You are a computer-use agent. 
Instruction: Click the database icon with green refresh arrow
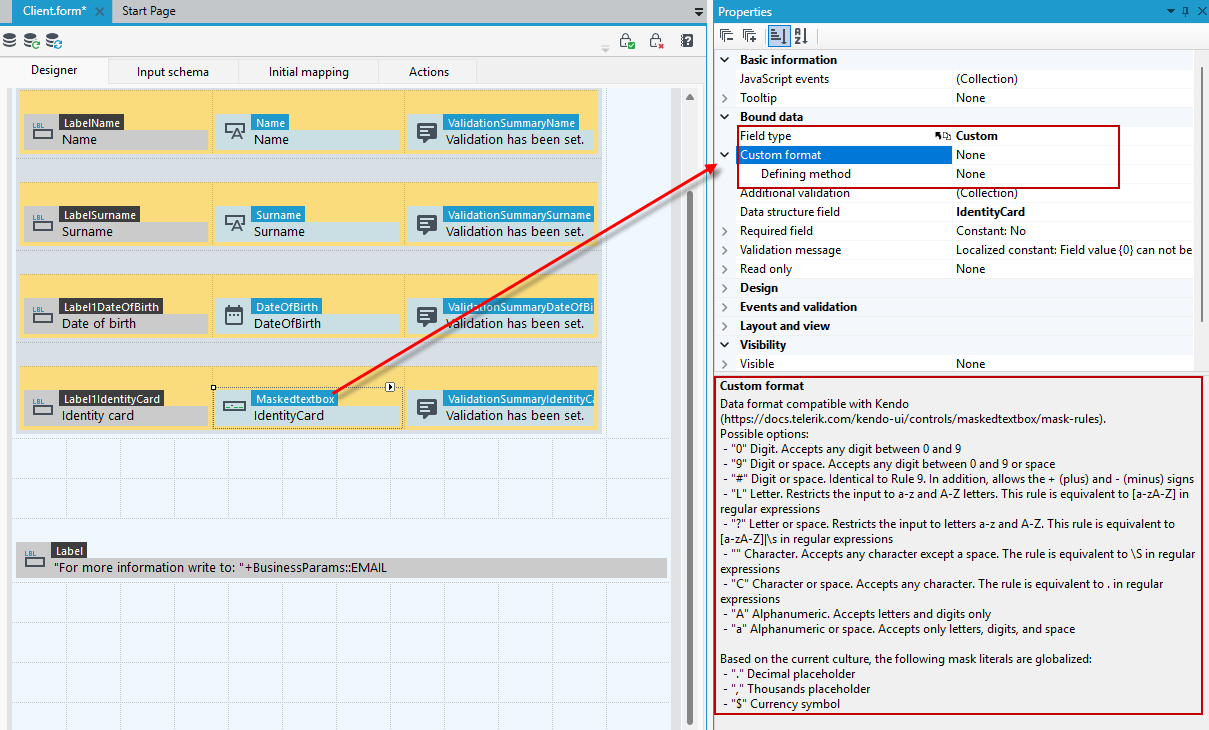point(32,41)
